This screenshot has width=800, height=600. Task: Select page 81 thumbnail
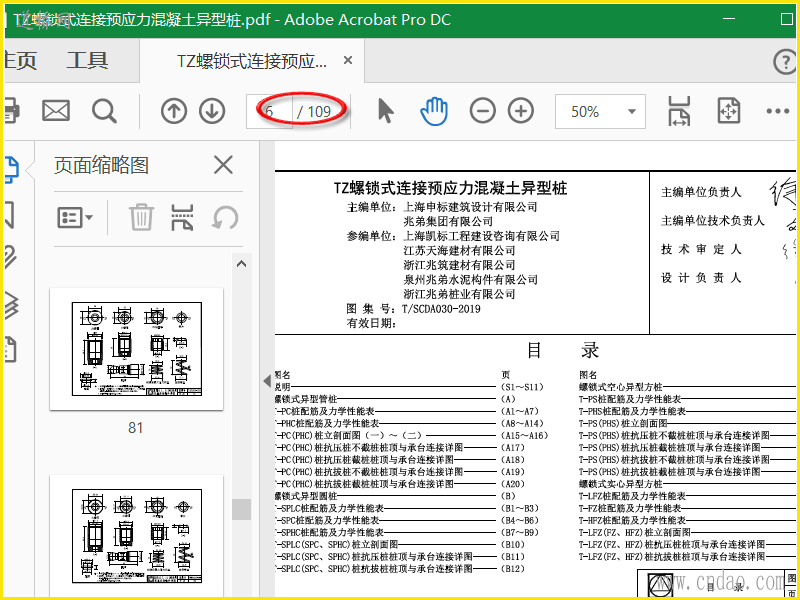(136, 349)
